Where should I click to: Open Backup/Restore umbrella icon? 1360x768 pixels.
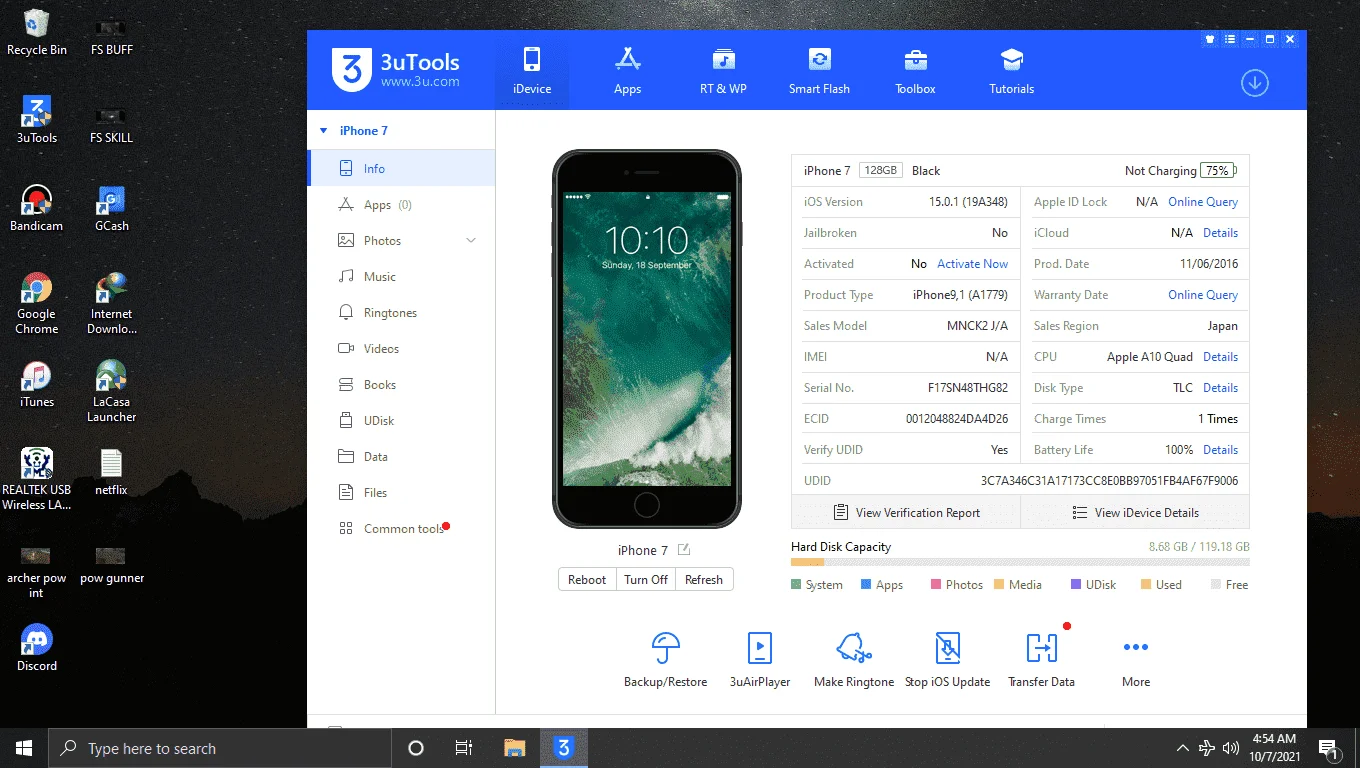click(x=665, y=648)
